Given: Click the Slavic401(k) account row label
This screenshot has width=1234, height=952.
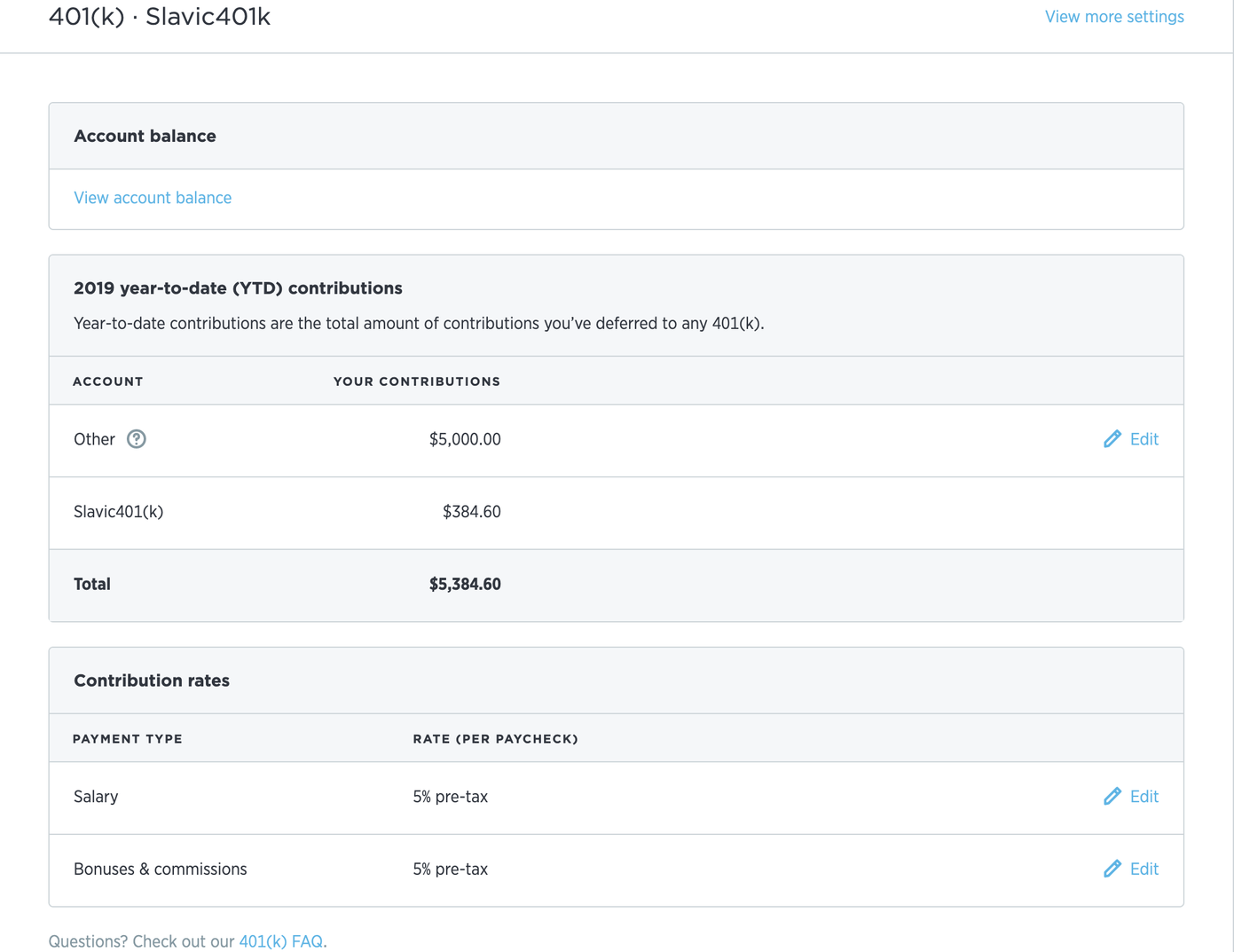Looking at the screenshot, I should pyautogui.click(x=118, y=512).
